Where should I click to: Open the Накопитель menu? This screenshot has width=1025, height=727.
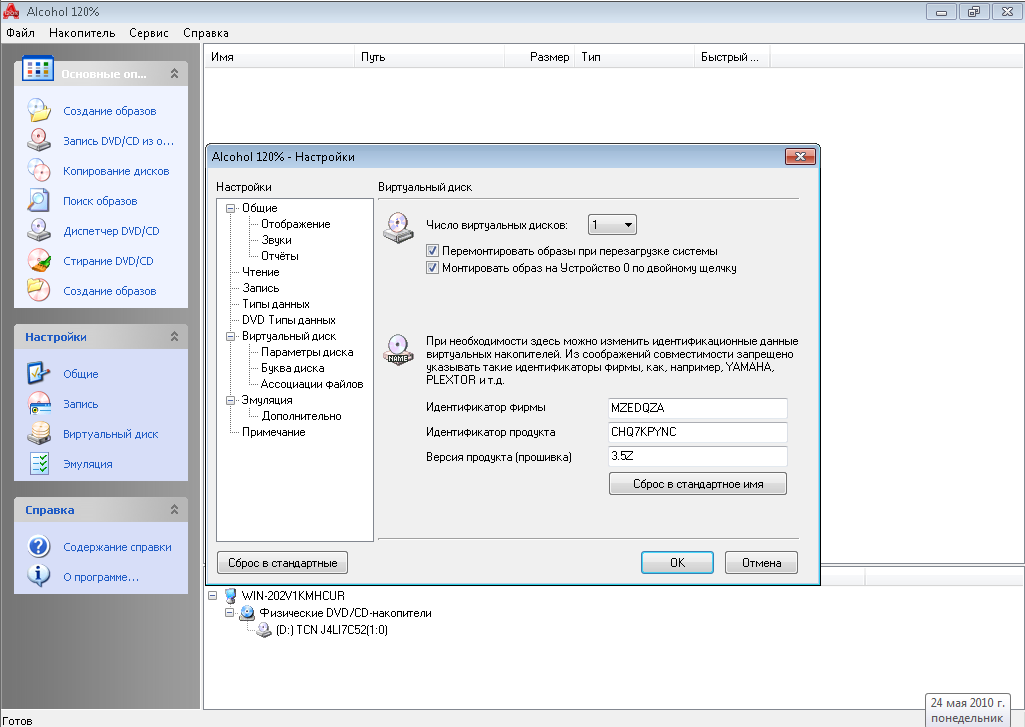pyautogui.click(x=82, y=33)
